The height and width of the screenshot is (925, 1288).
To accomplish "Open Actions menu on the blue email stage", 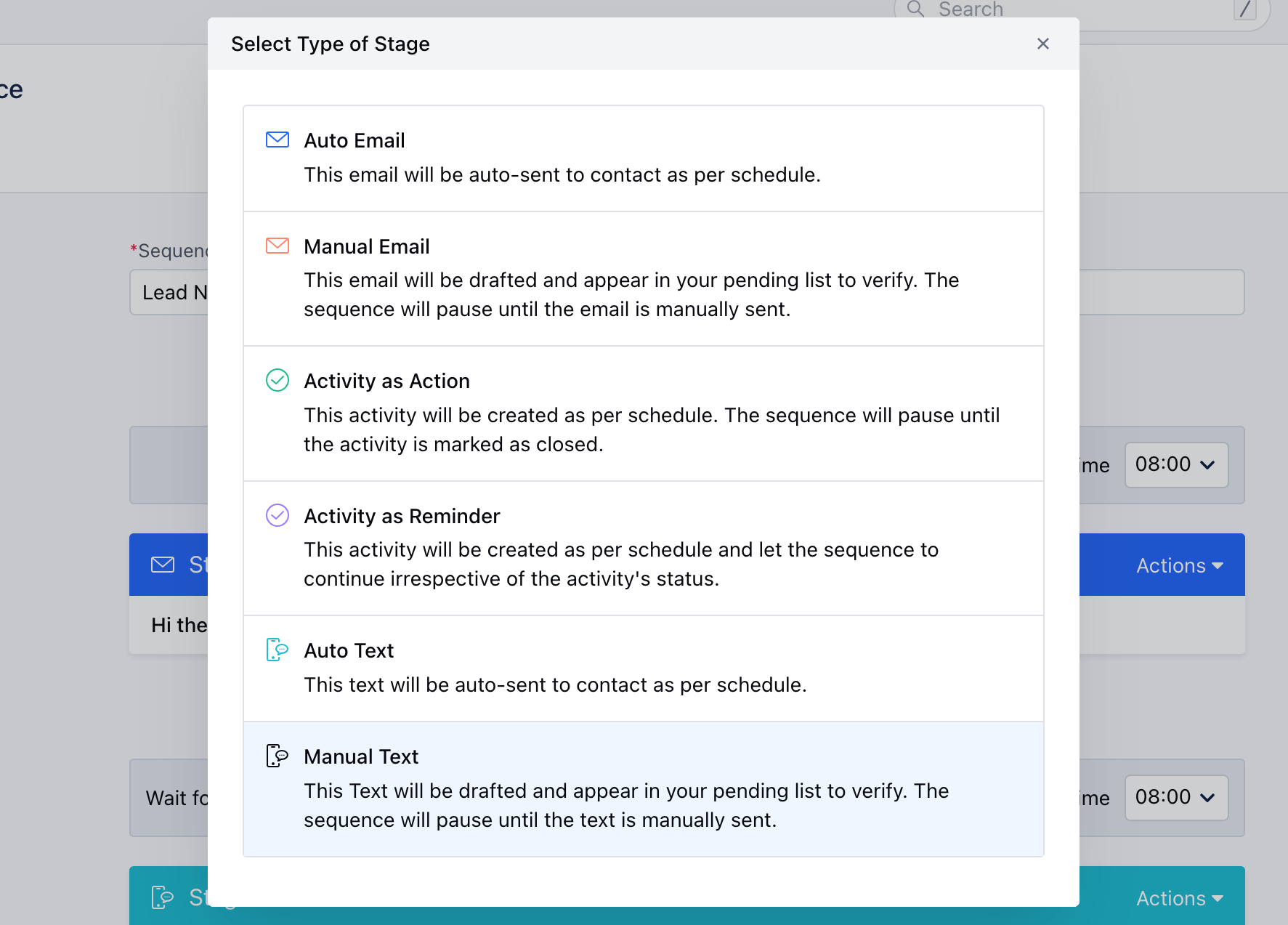I will pyautogui.click(x=1180, y=565).
